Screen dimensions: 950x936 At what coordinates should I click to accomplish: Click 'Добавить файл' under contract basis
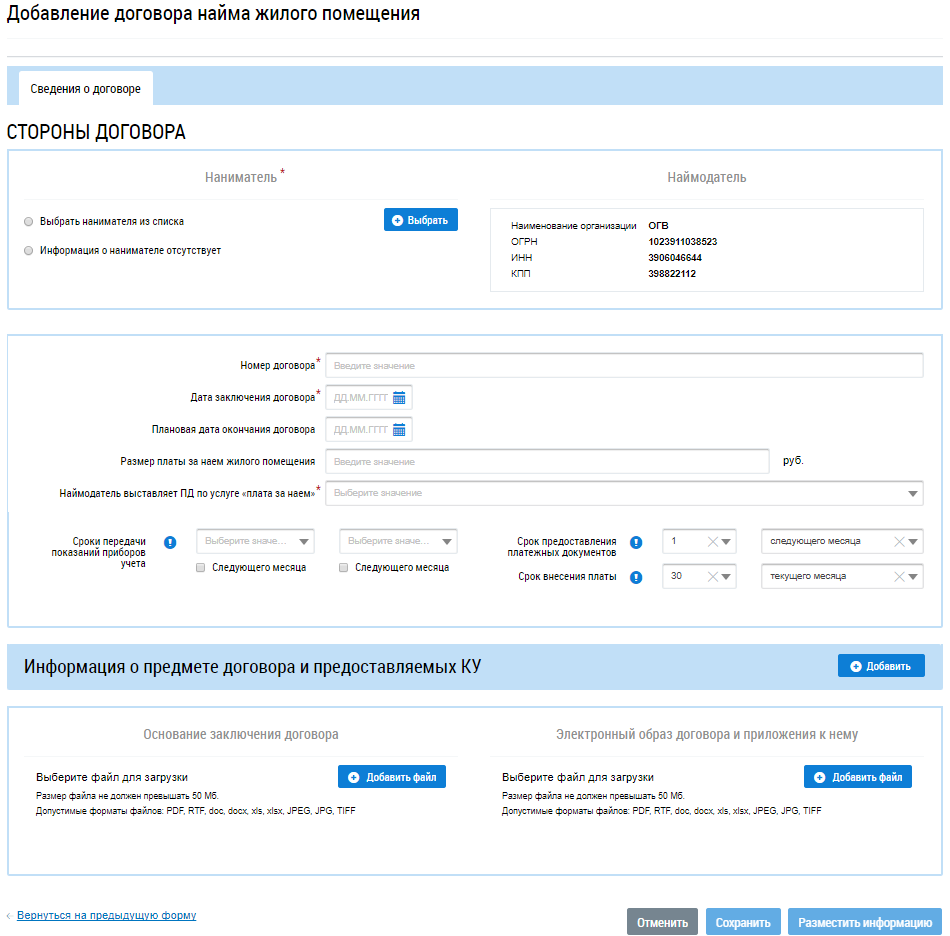pos(391,777)
